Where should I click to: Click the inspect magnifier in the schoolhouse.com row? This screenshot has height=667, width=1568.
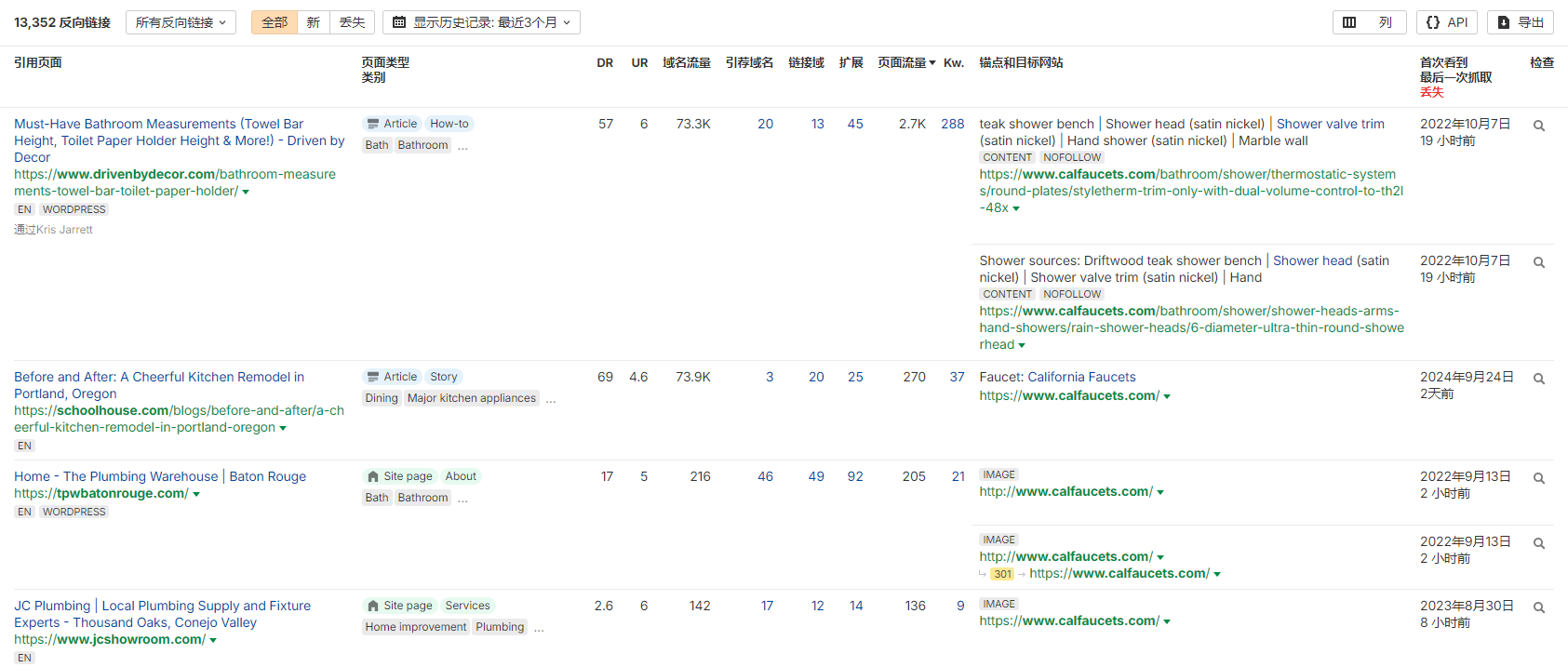click(x=1538, y=379)
